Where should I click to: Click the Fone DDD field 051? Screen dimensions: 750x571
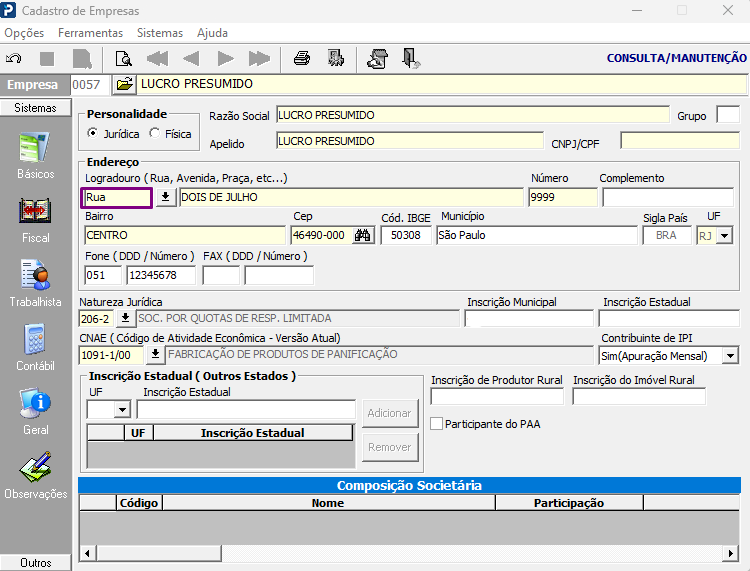coord(103,275)
